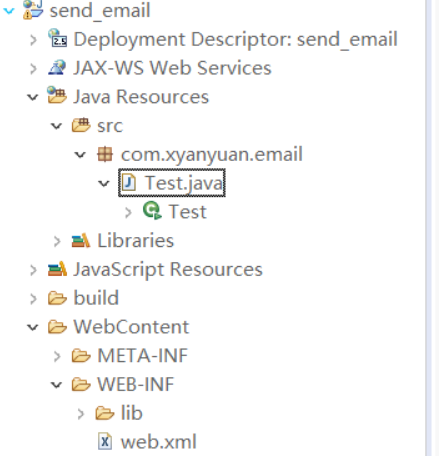Select the Java Resources label

click(141, 97)
